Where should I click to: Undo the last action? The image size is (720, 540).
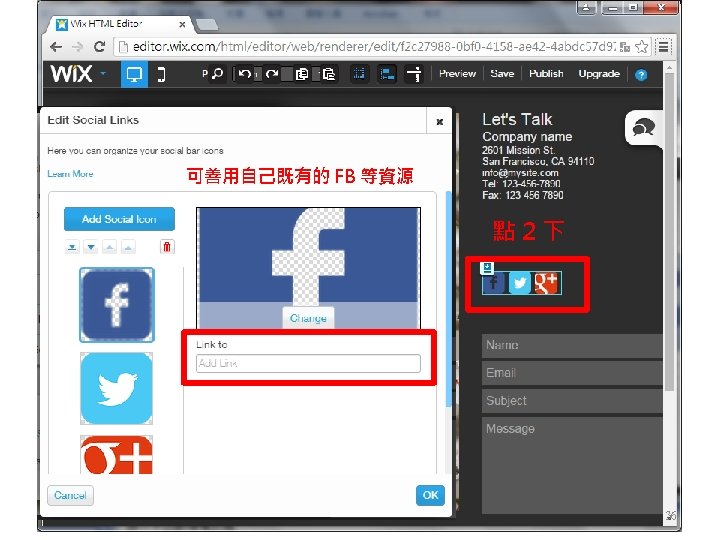click(x=245, y=74)
